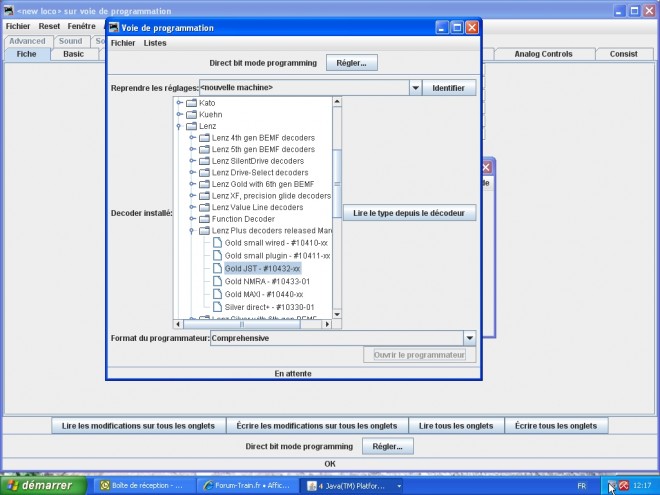Viewport: 660px width, 495px height.
Task: Select Gold MAXI - #10440-xx decoder
Action: [x=264, y=294]
